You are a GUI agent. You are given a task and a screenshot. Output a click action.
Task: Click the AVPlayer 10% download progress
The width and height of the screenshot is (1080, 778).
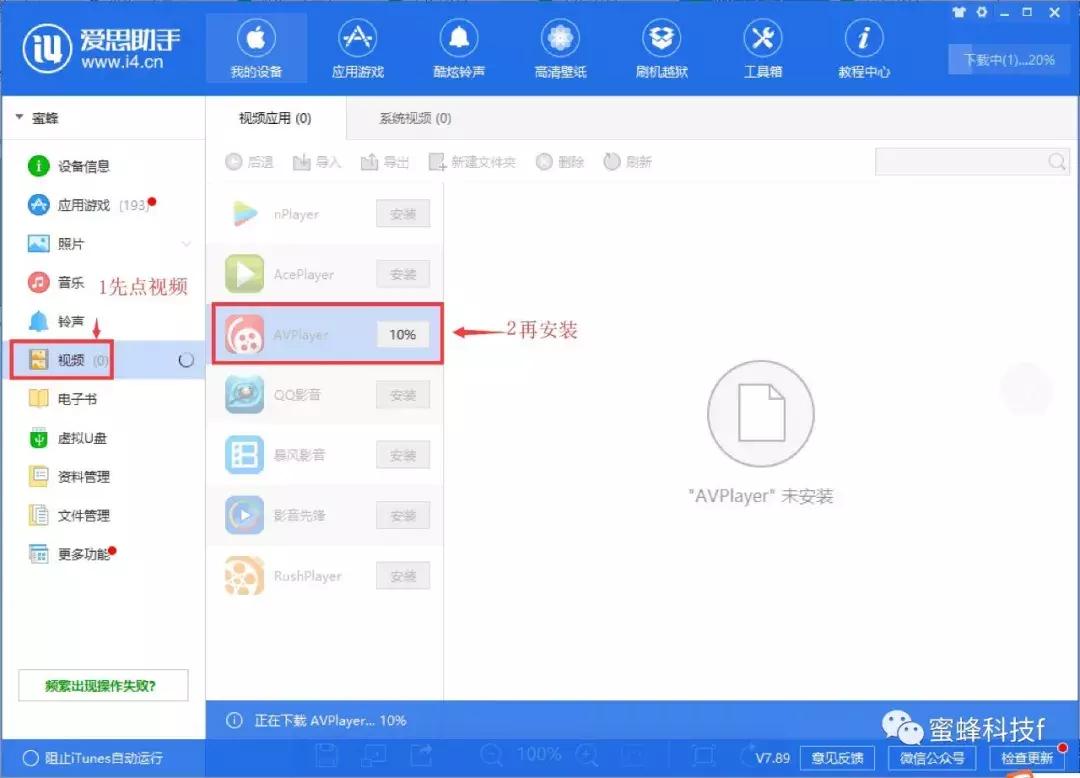[x=402, y=334]
